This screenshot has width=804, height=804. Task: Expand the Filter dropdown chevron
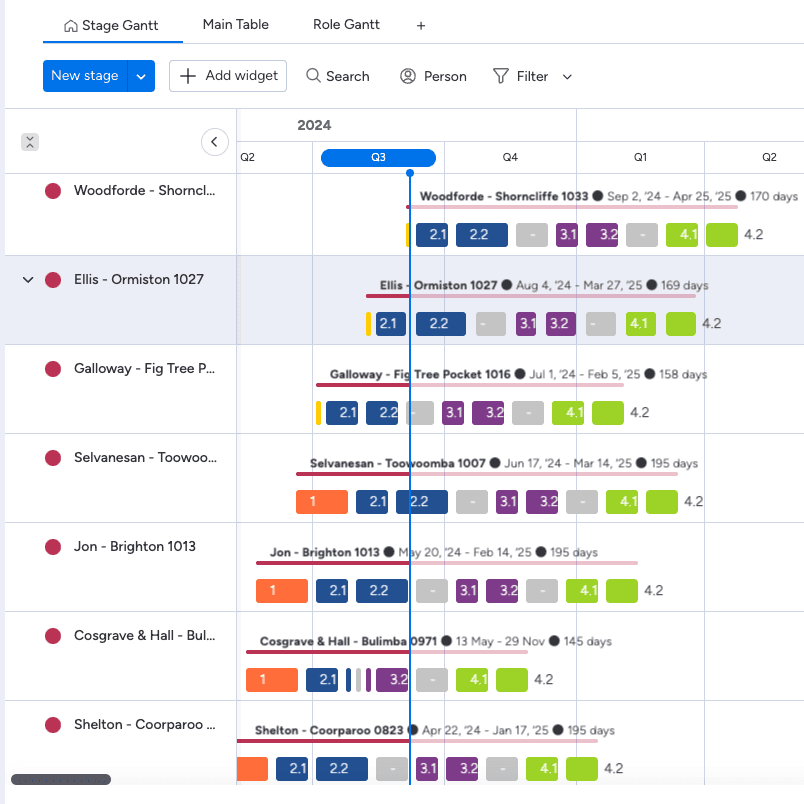coord(566,75)
